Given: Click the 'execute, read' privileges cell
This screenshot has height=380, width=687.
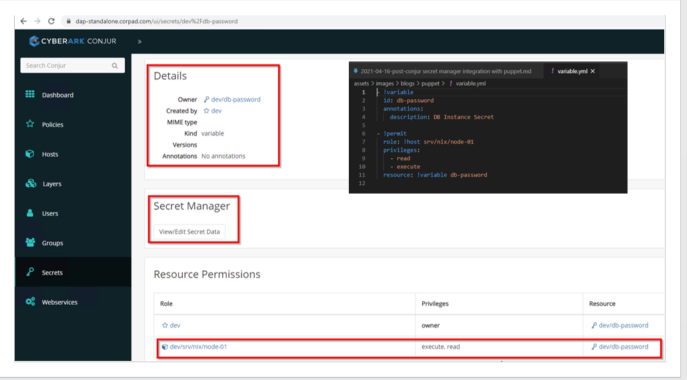Looking at the screenshot, I should click(440, 346).
